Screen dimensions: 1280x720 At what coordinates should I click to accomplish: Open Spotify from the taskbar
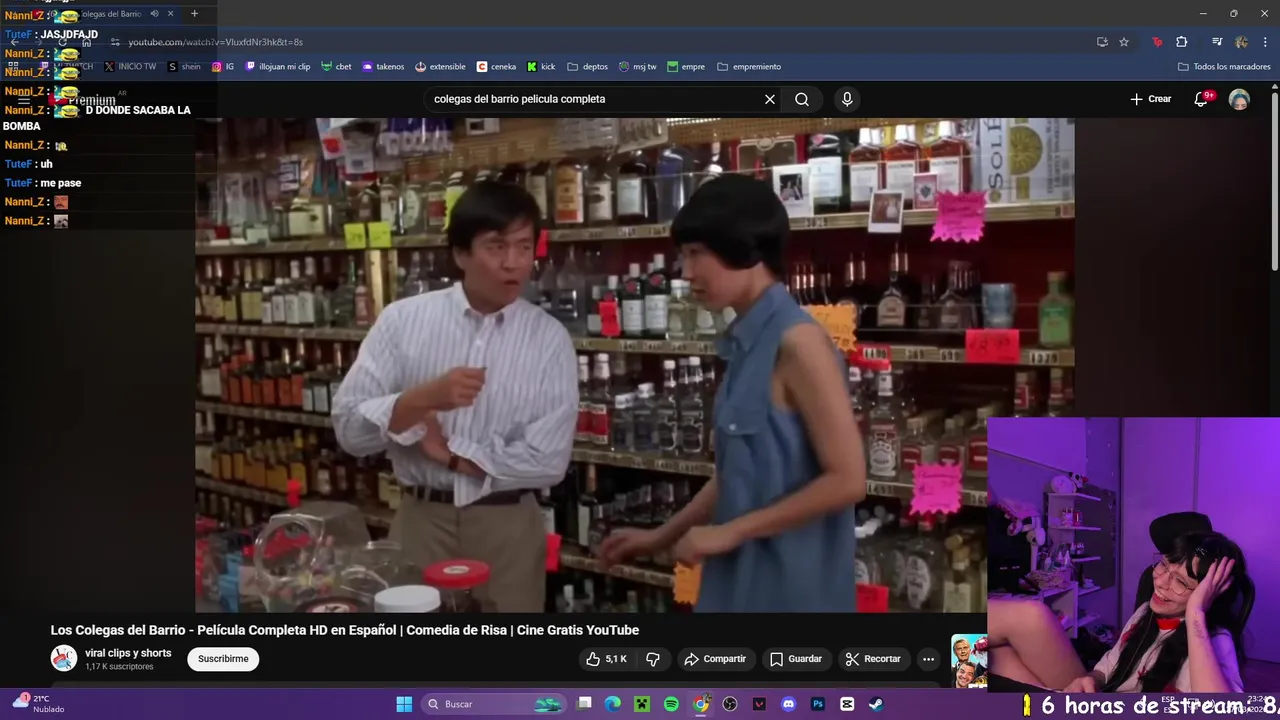click(671, 704)
